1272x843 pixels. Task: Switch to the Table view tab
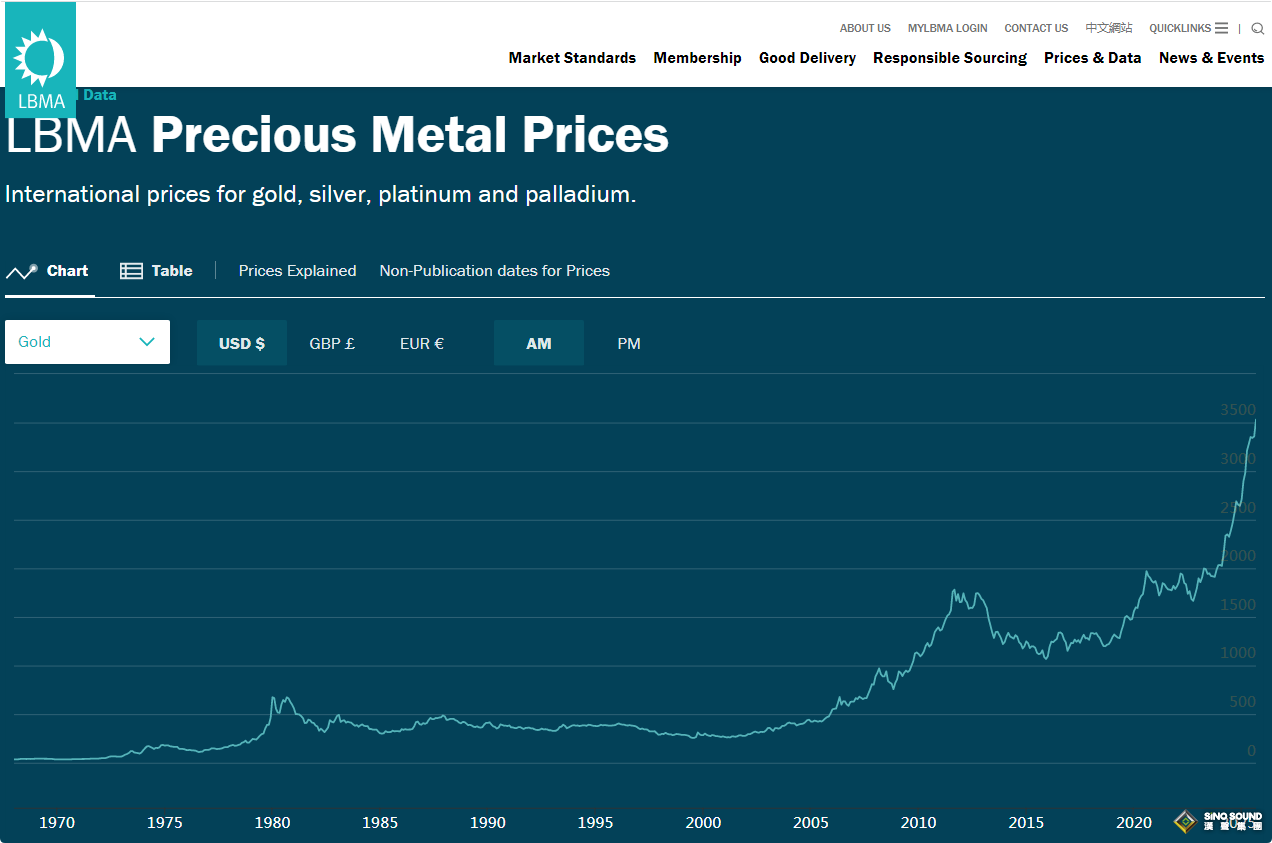[171, 271]
